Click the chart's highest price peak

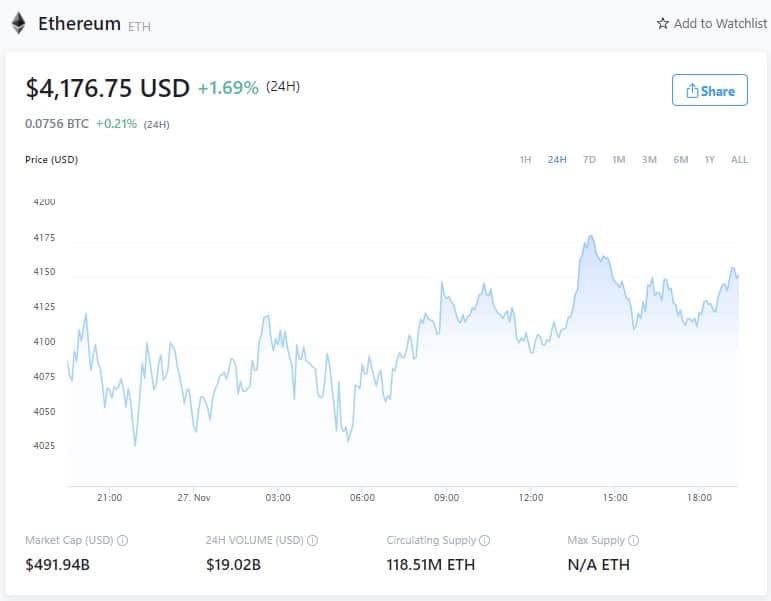pyautogui.click(x=591, y=237)
